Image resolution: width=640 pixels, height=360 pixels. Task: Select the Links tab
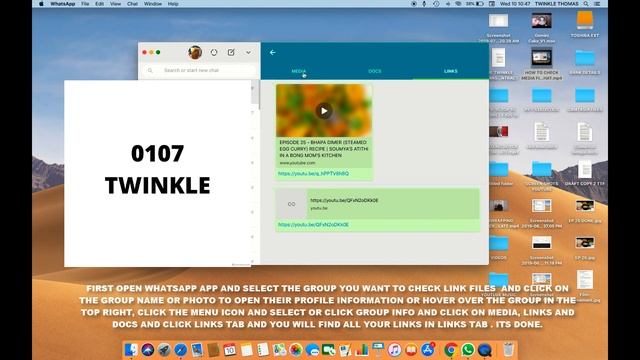click(451, 71)
